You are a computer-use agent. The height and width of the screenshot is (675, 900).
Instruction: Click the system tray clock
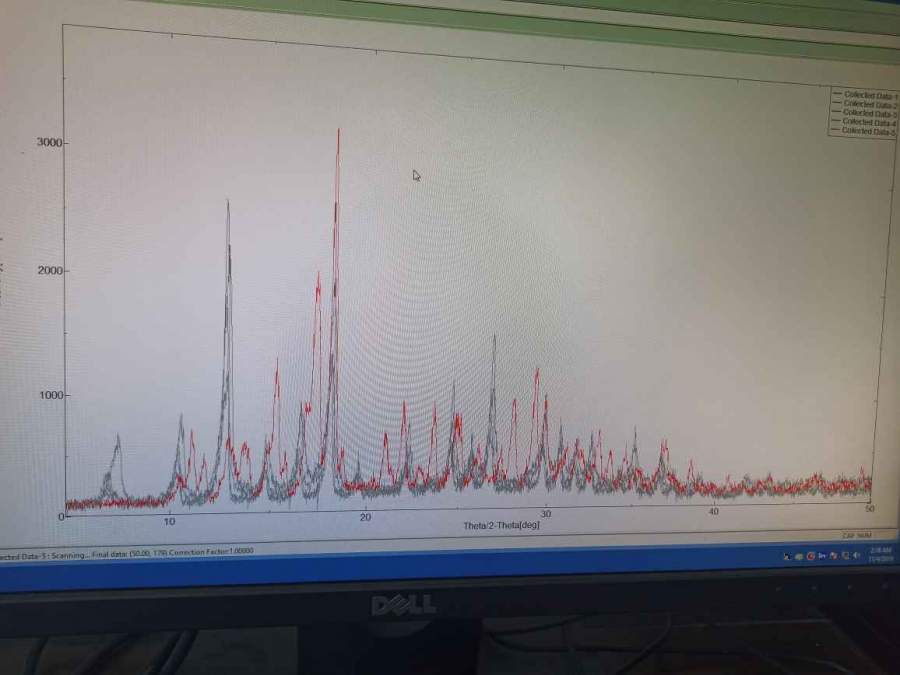point(880,554)
